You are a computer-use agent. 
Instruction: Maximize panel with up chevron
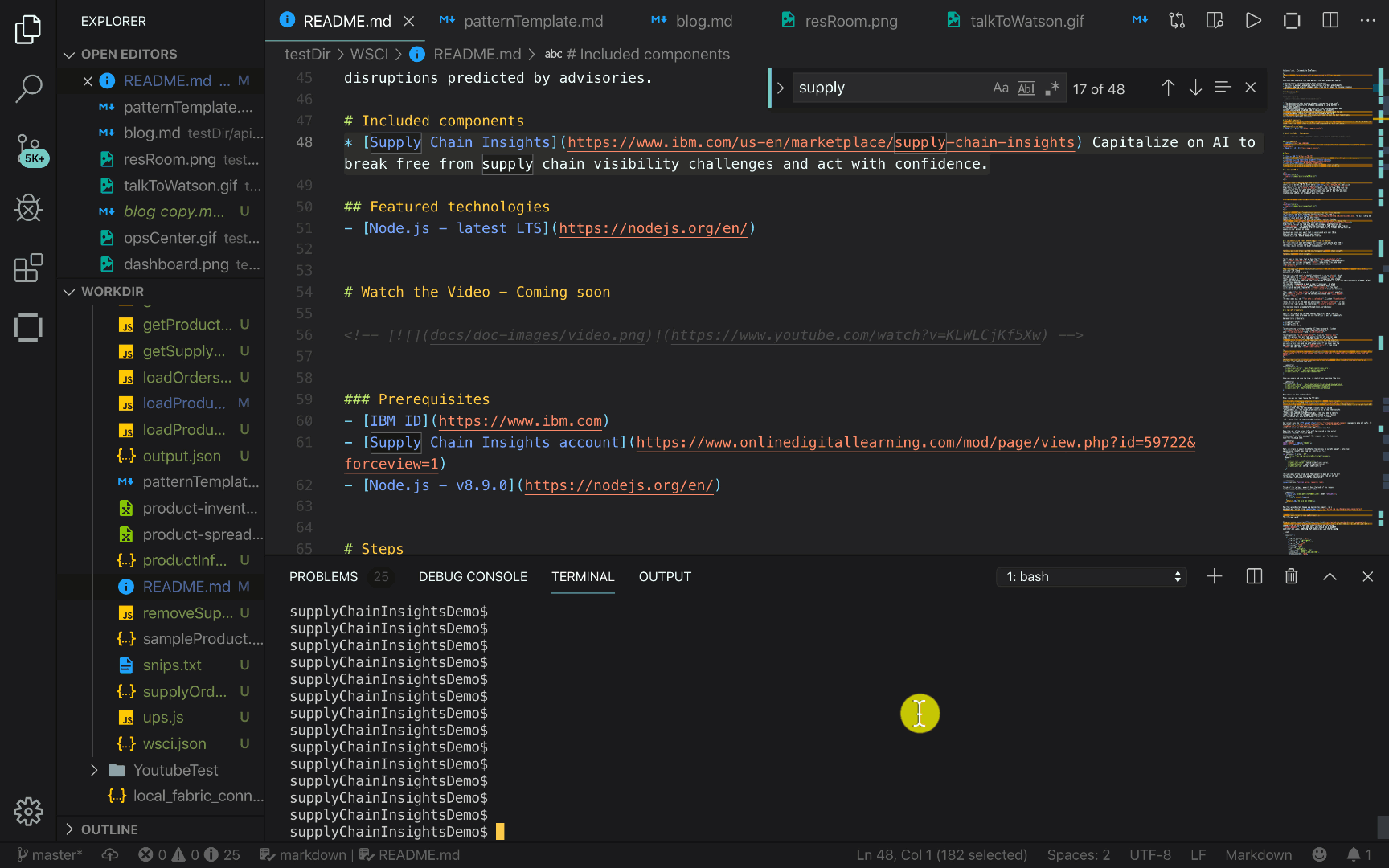(x=1330, y=576)
